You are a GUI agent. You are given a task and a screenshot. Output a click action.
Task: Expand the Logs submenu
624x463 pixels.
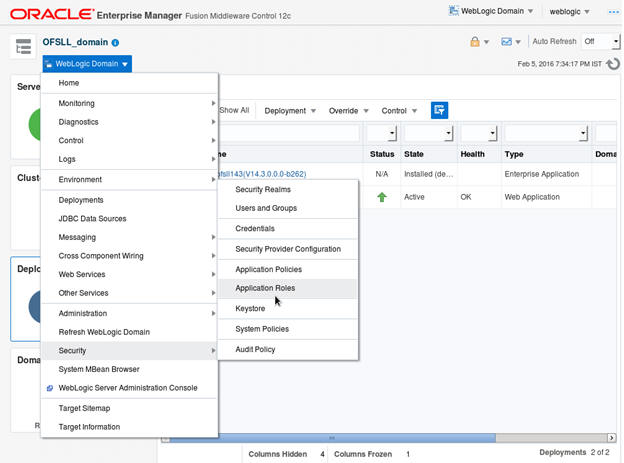[129, 159]
